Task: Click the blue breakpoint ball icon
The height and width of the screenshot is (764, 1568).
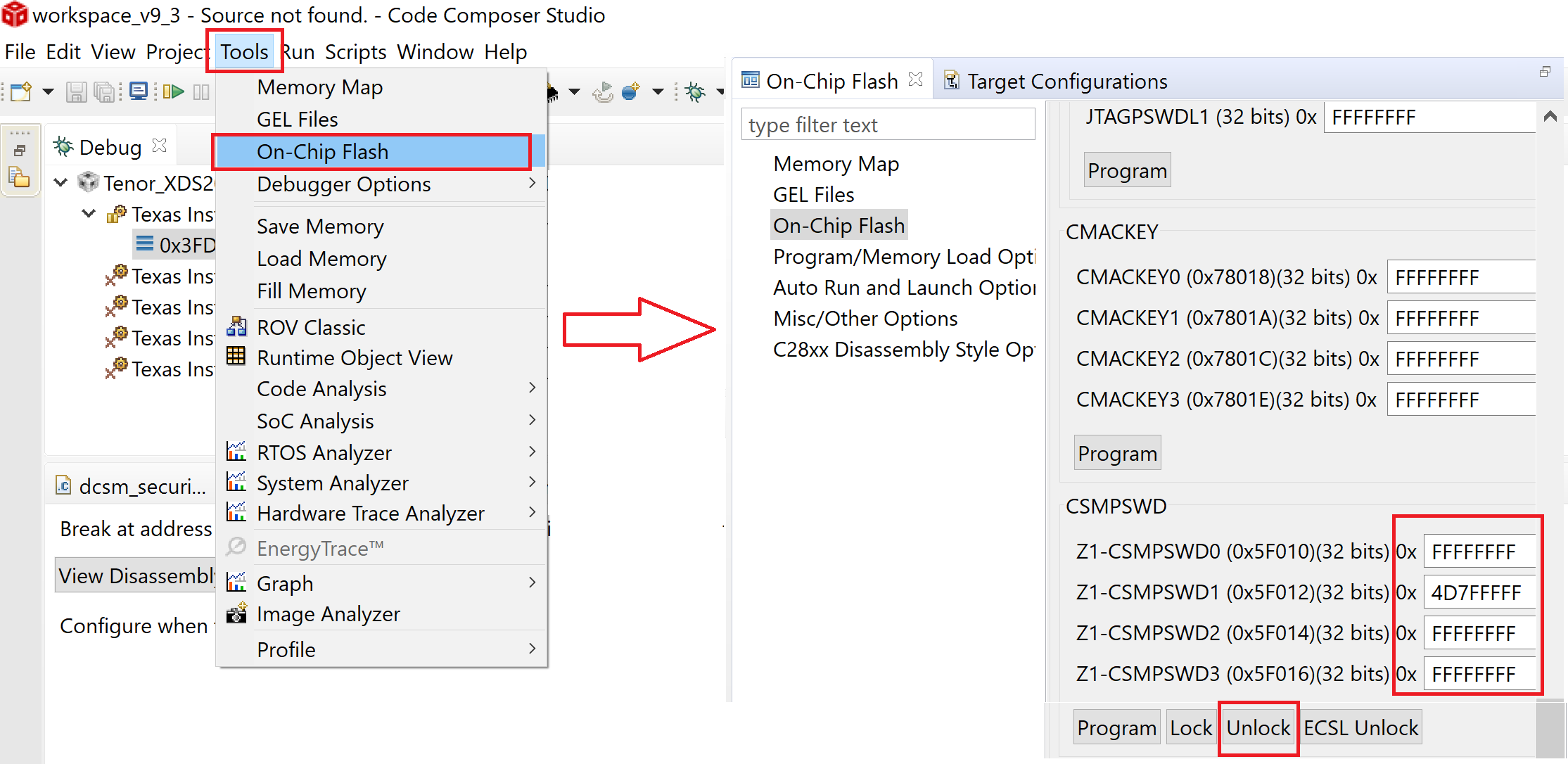Action: click(631, 91)
